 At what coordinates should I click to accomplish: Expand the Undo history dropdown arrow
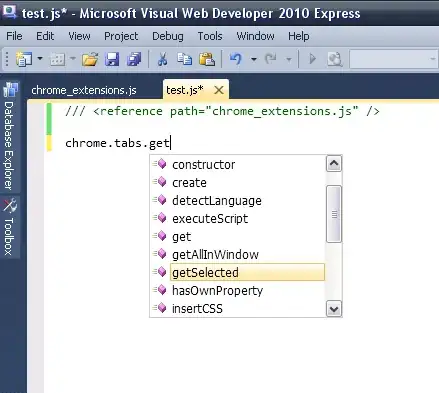point(254,59)
